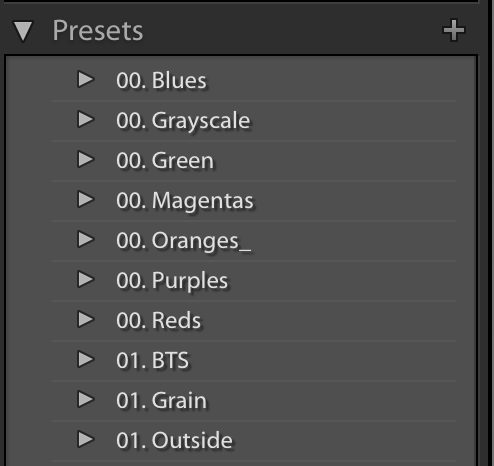The height and width of the screenshot is (466, 494).
Task: Expand the 00. Green folder arrow
Action: coord(86,160)
